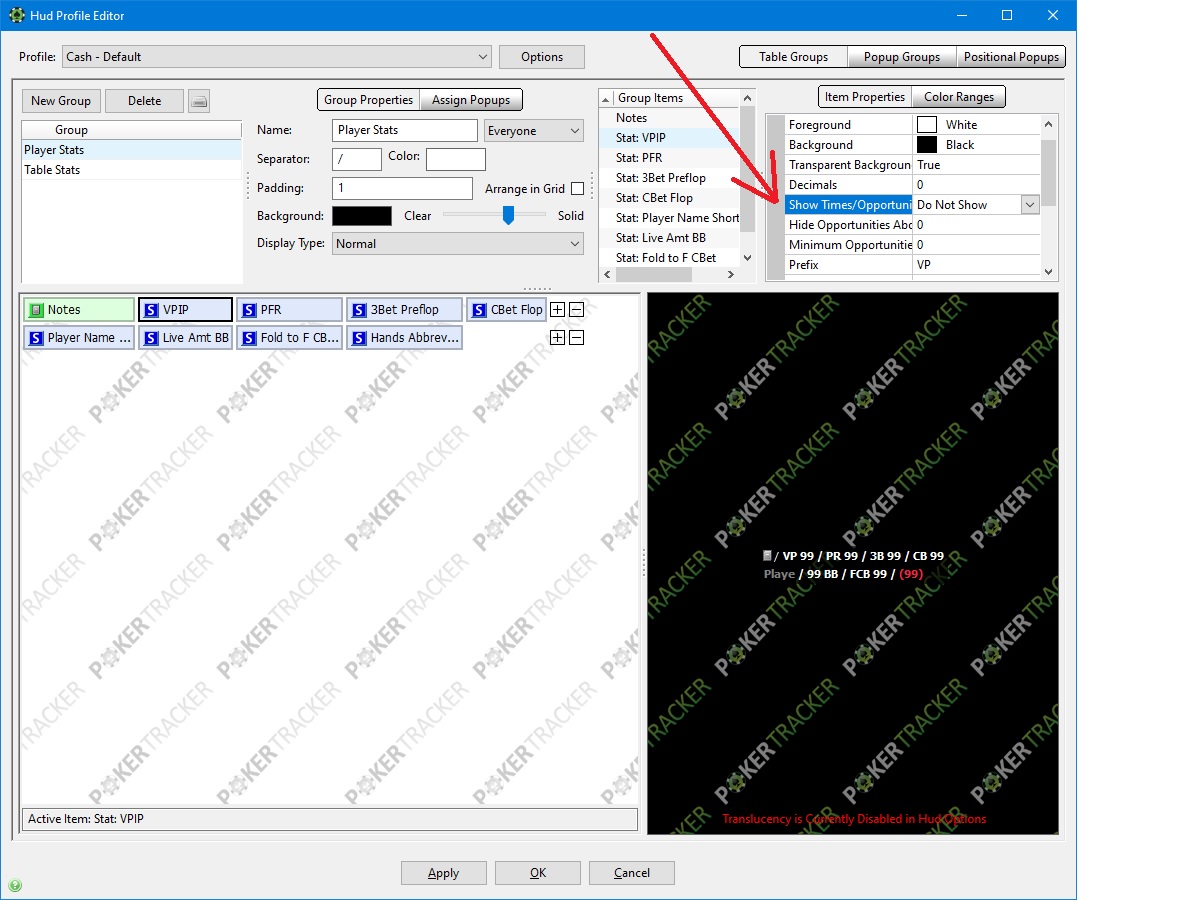The height and width of the screenshot is (900, 1204).
Task: Select the Player Name stat item in layout
Action: click(78, 338)
